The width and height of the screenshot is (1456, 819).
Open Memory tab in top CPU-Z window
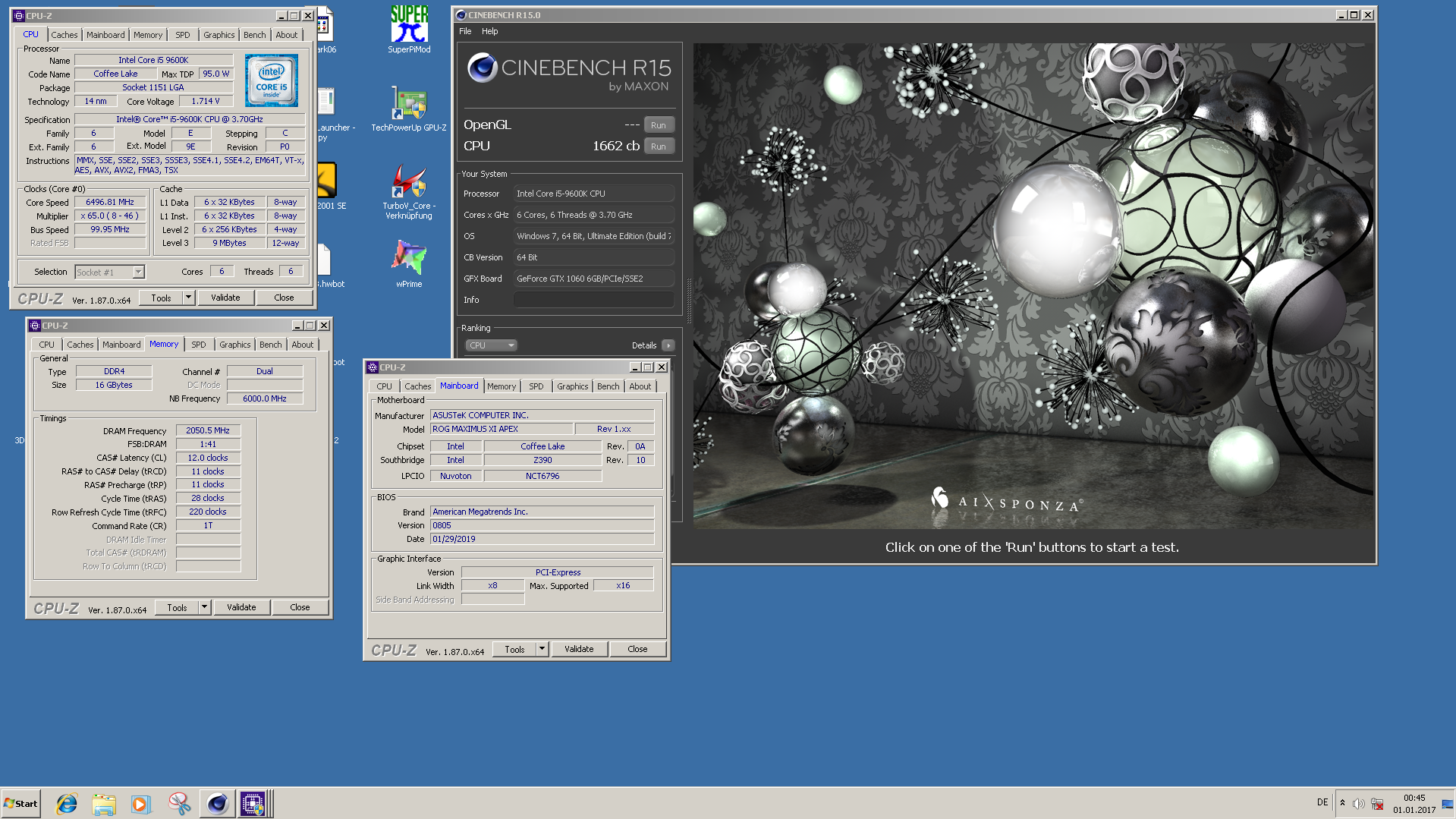pos(148,35)
